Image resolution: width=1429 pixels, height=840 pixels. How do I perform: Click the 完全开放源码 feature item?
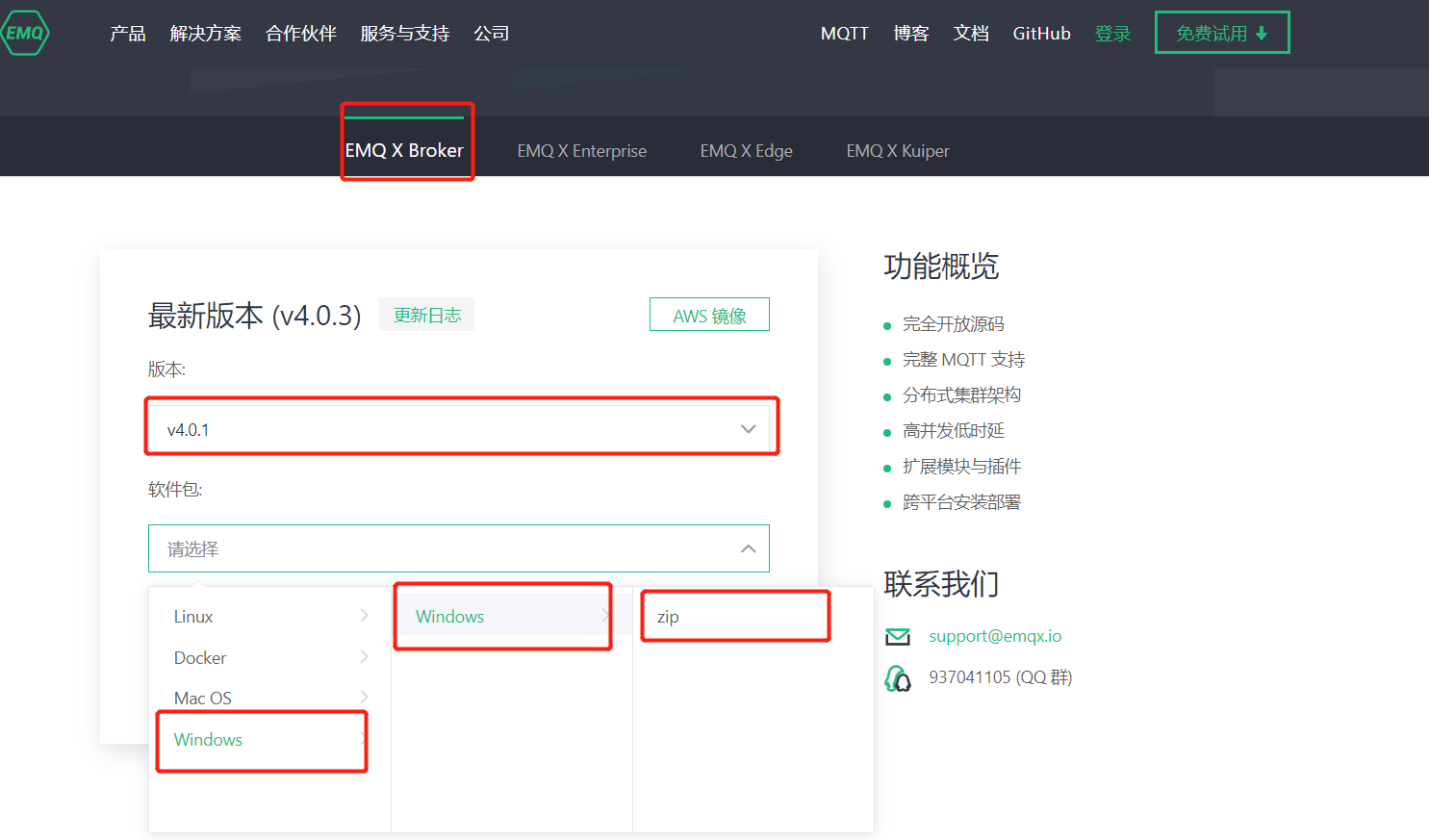click(953, 324)
